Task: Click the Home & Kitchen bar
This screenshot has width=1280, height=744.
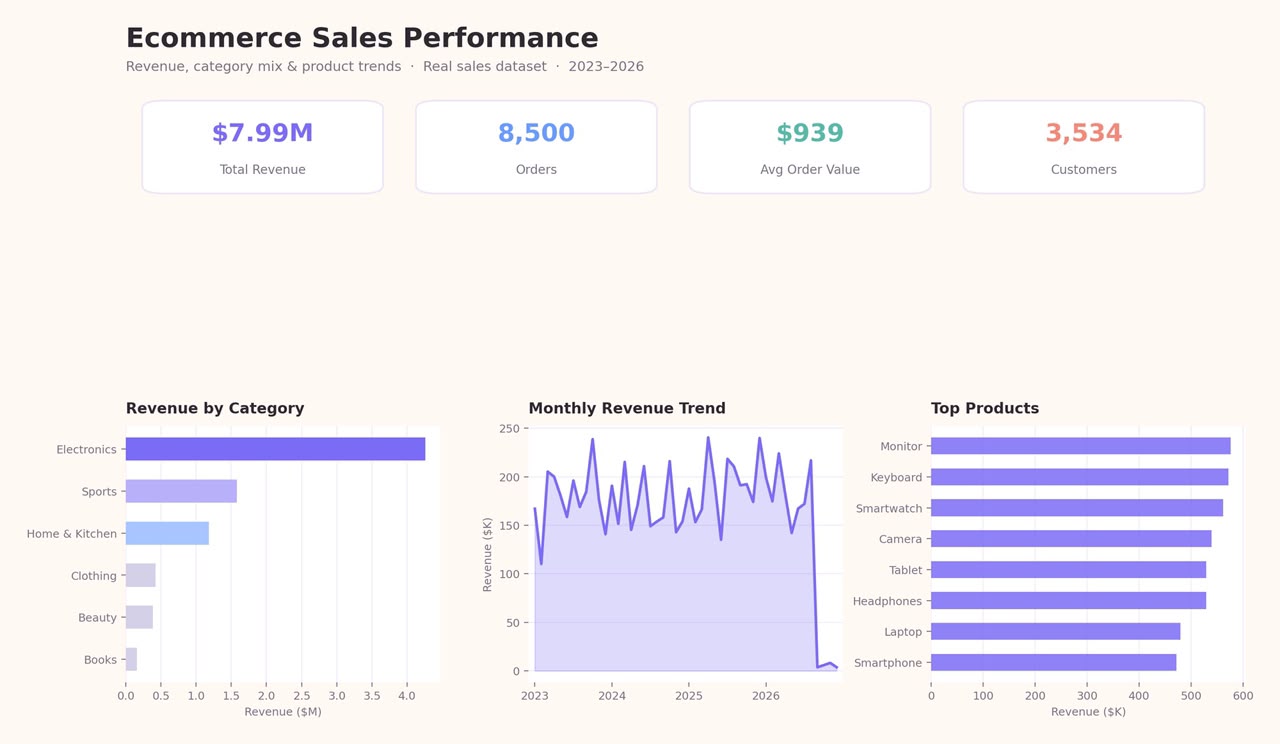Action: [167, 533]
